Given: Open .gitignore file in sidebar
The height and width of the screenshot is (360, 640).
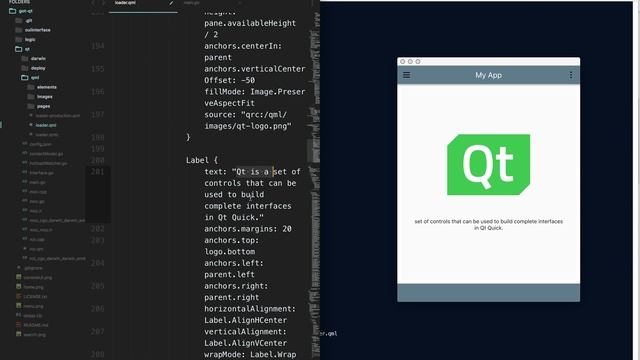Looking at the screenshot, I should coord(33,268).
